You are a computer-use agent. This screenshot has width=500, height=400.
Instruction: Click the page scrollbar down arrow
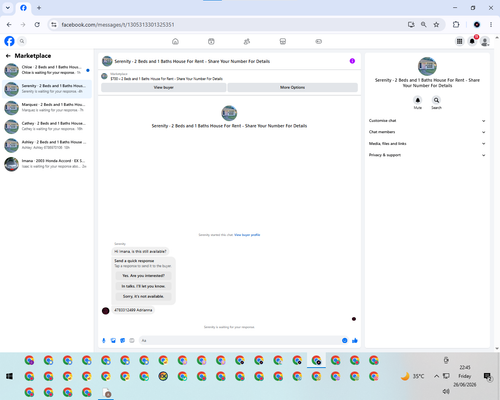tap(497, 349)
